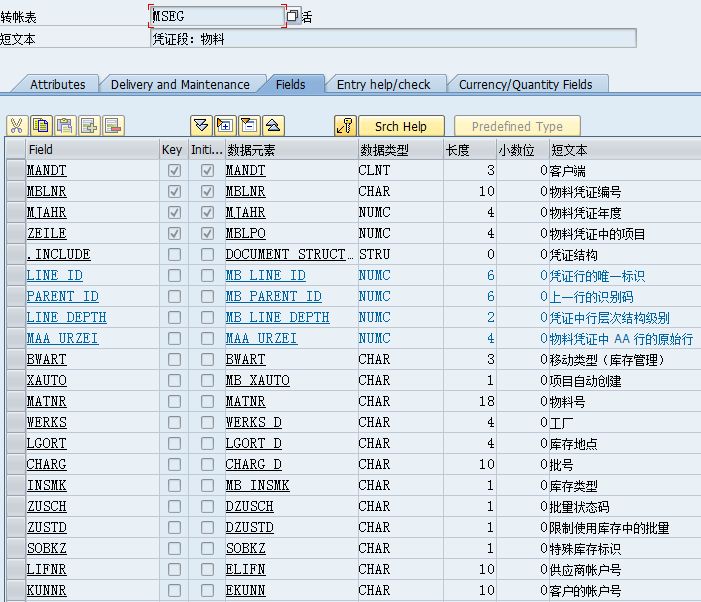The height and width of the screenshot is (602, 701).
Task: Click the 数据类型 column header
Action: coord(401,149)
